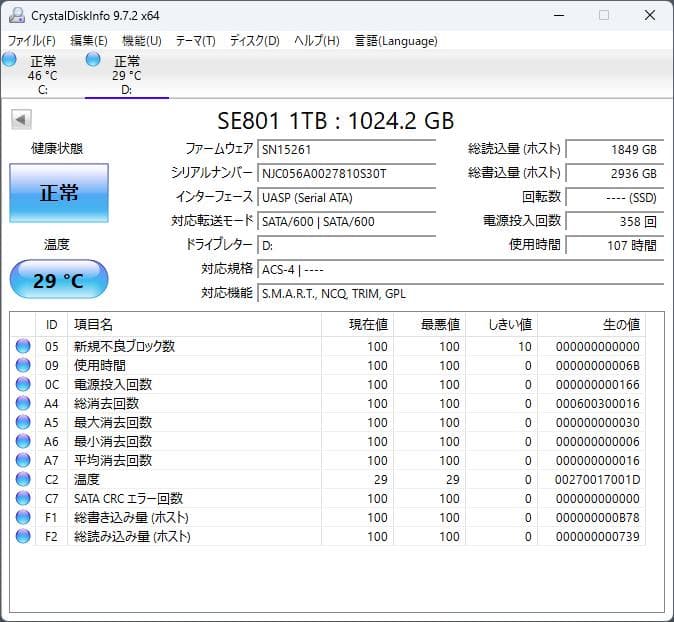Open the 言語(Language) menu
Image resolution: width=674 pixels, height=622 pixels.
(x=396, y=41)
